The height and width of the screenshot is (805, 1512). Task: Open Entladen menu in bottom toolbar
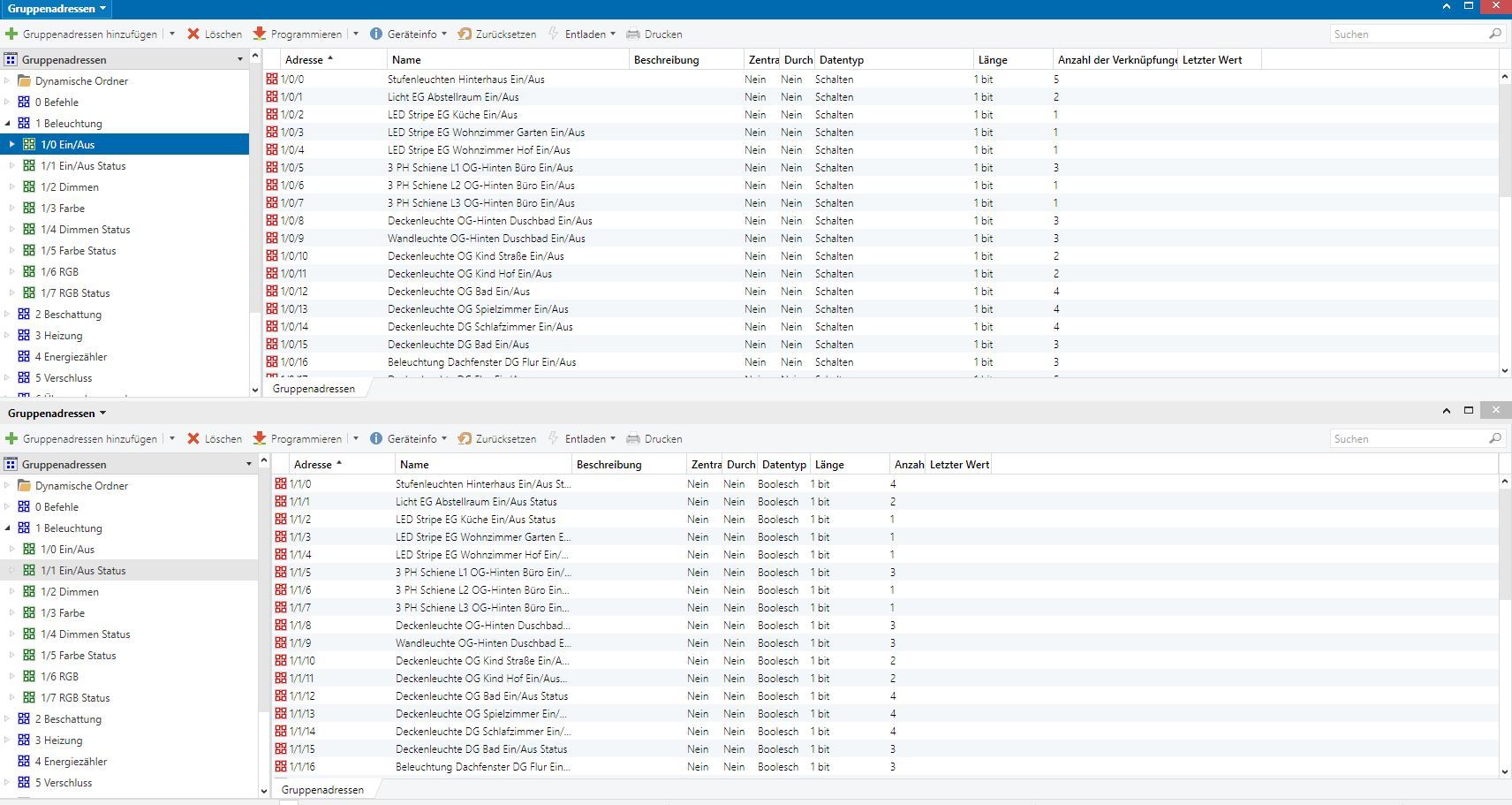tap(582, 439)
